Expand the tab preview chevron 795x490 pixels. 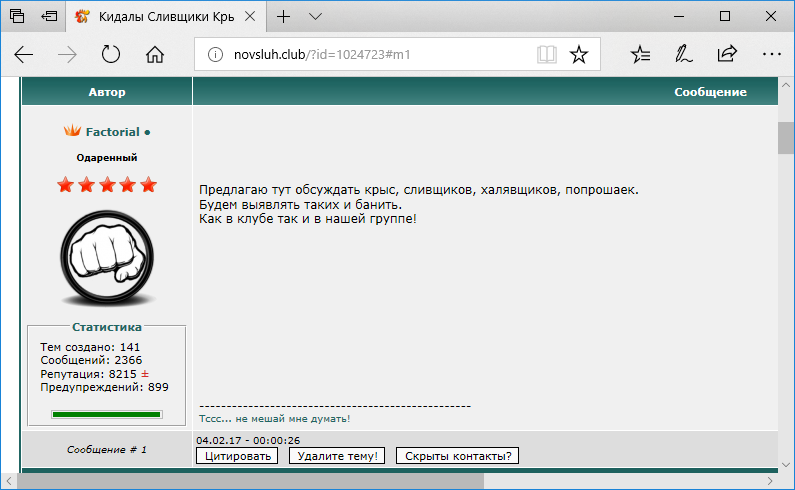315,17
